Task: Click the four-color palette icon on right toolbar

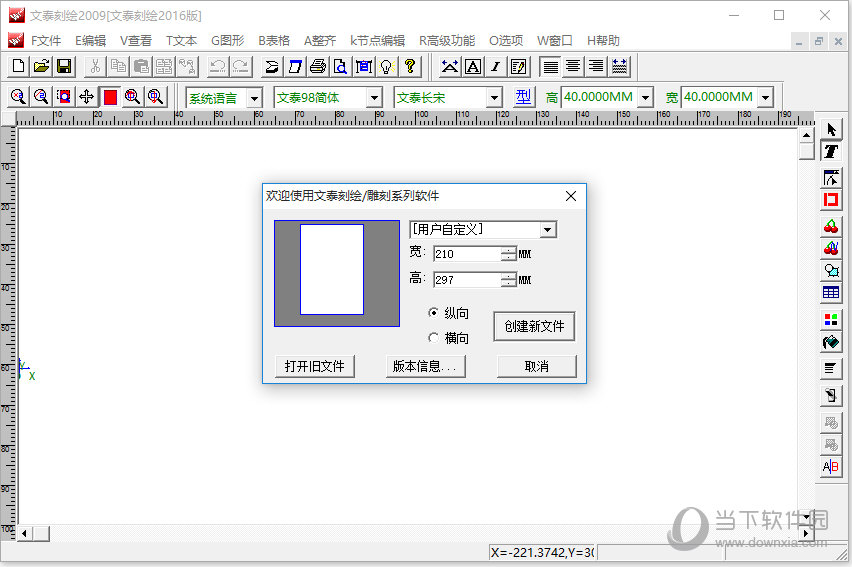Action: point(831,320)
